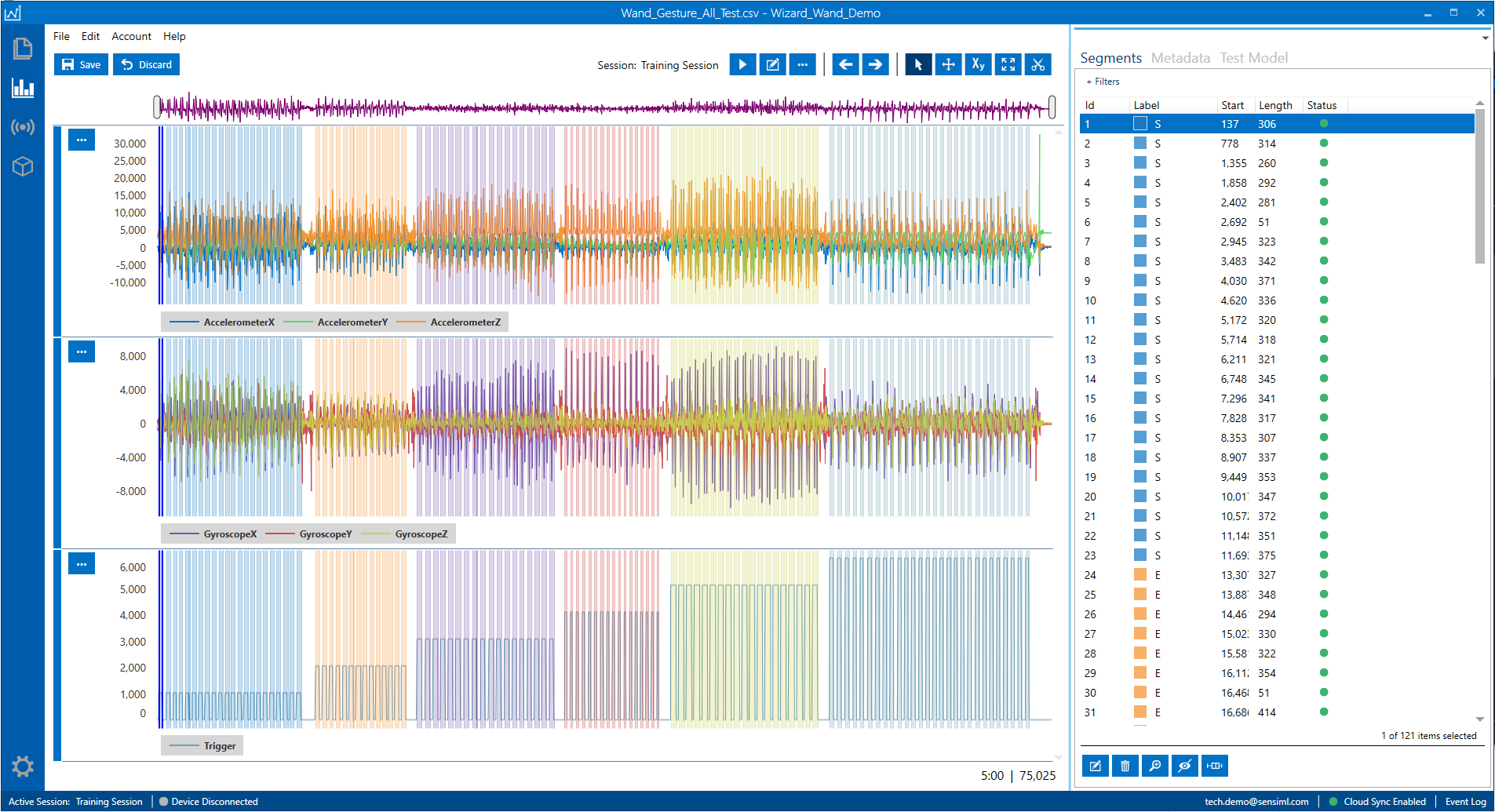Screen dimensions: 1495x812
Task: Open the Help menu
Action: point(174,36)
